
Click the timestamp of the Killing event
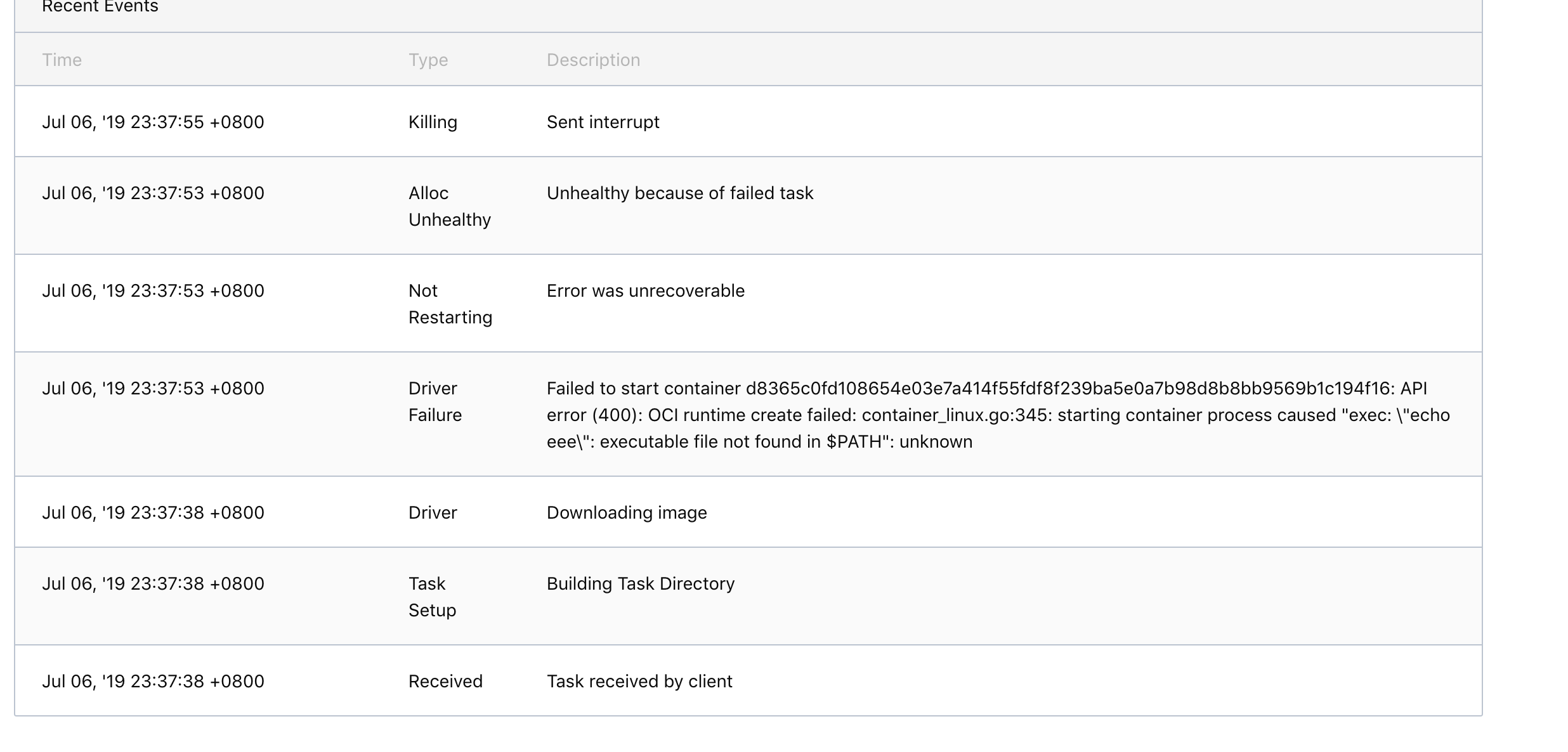[153, 122]
